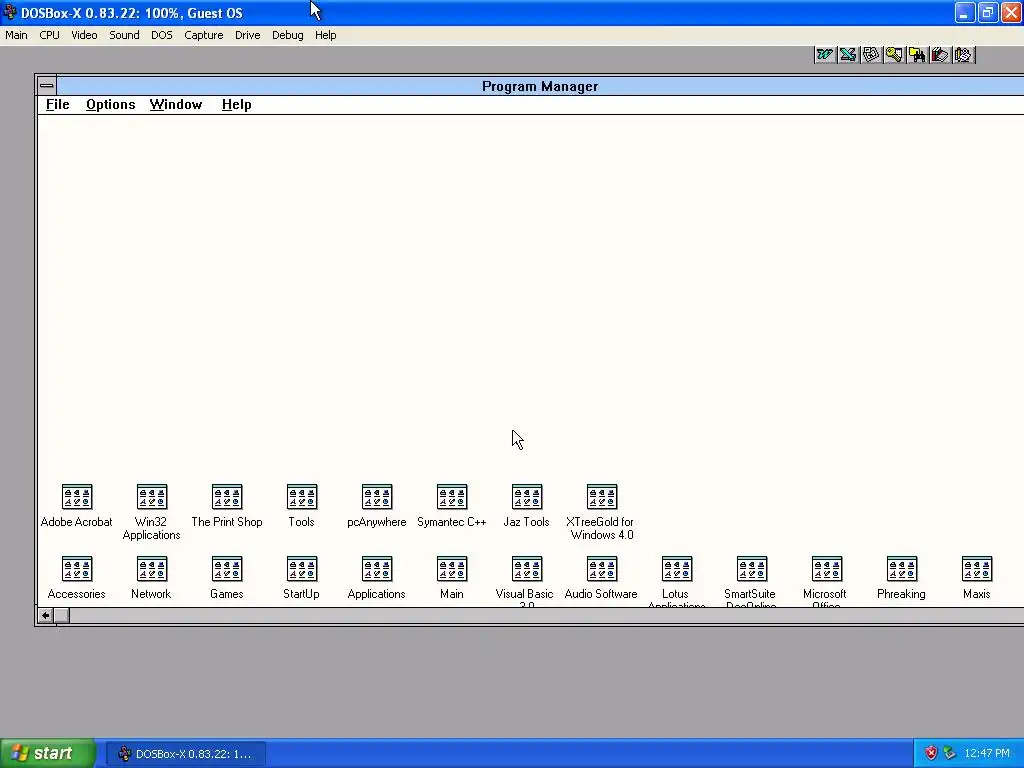
Task: Click the books icon on Office toolbar
Action: pos(940,55)
